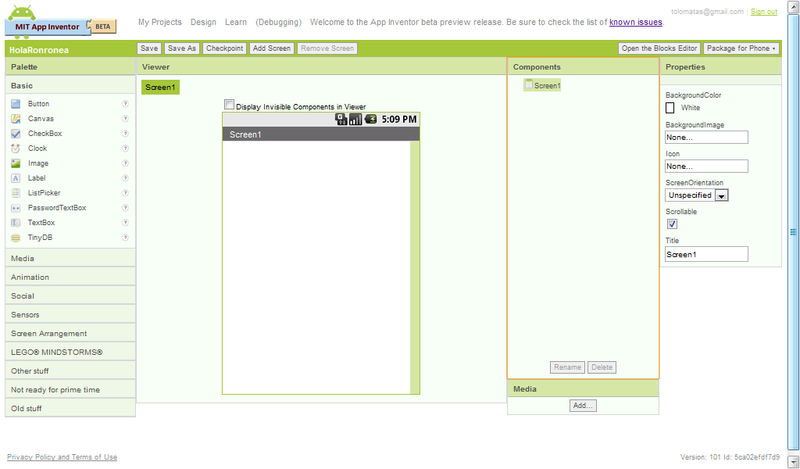
Task: Open help for the Label component
Action: [x=125, y=178]
